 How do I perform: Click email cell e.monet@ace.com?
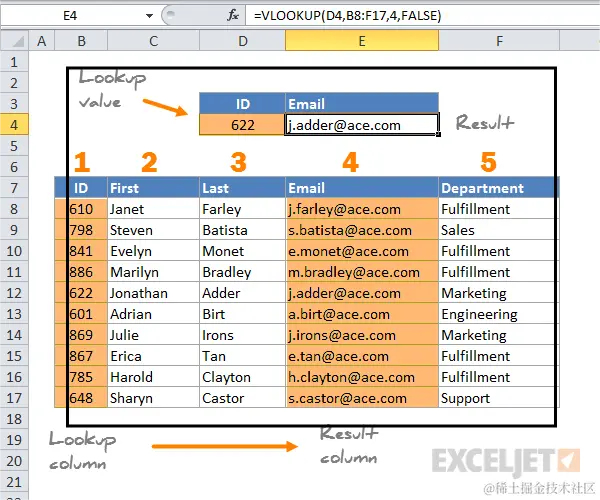tap(362, 251)
